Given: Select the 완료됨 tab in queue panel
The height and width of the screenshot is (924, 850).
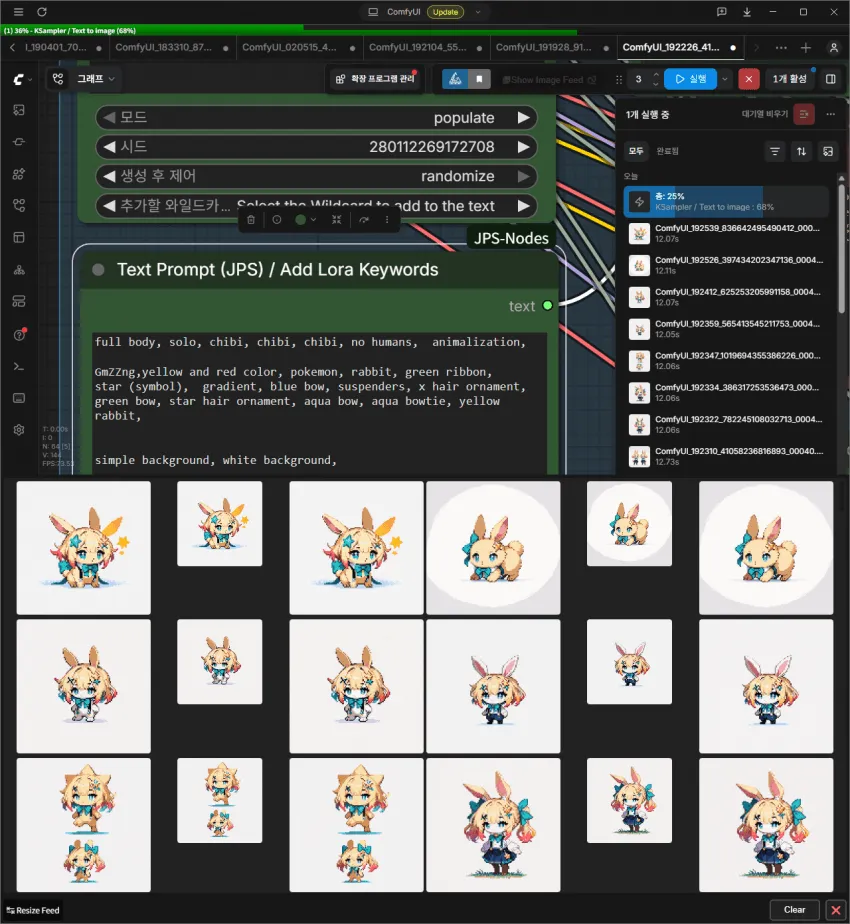Looking at the screenshot, I should (x=667, y=151).
